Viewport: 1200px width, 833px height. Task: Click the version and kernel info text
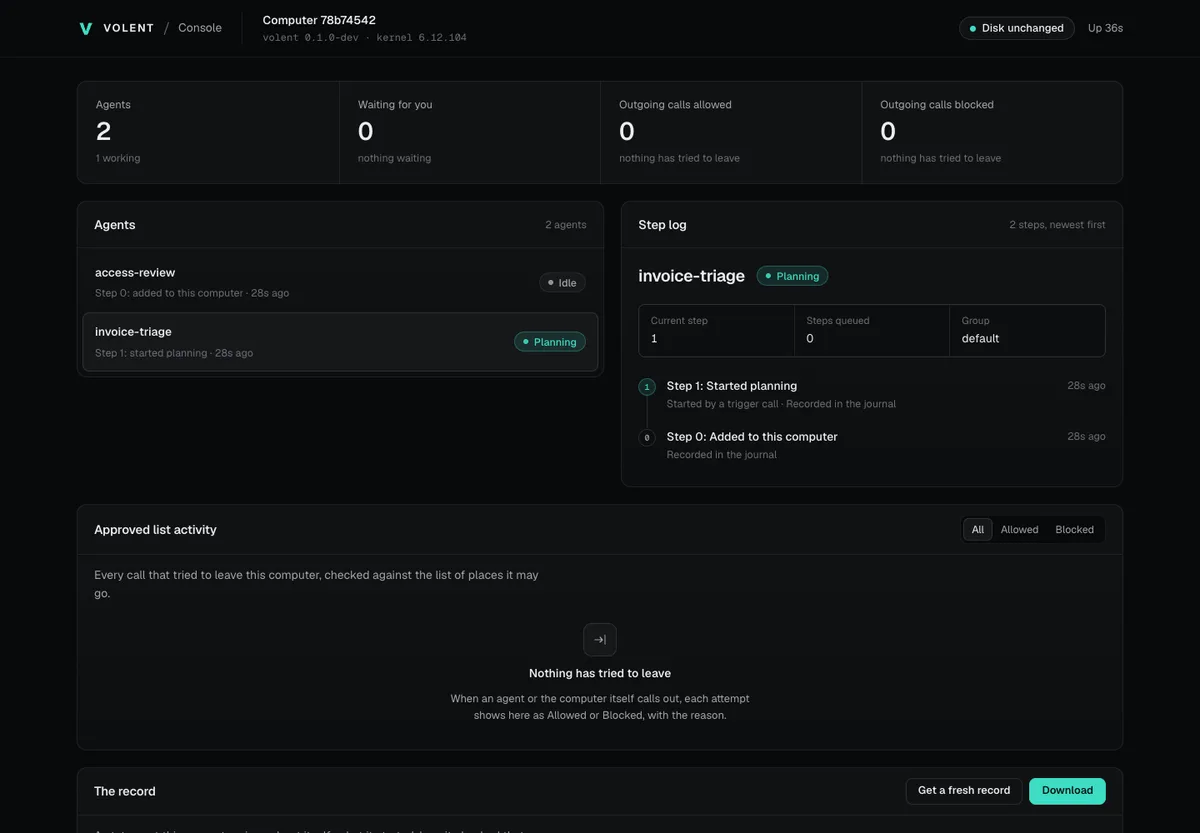(x=364, y=38)
